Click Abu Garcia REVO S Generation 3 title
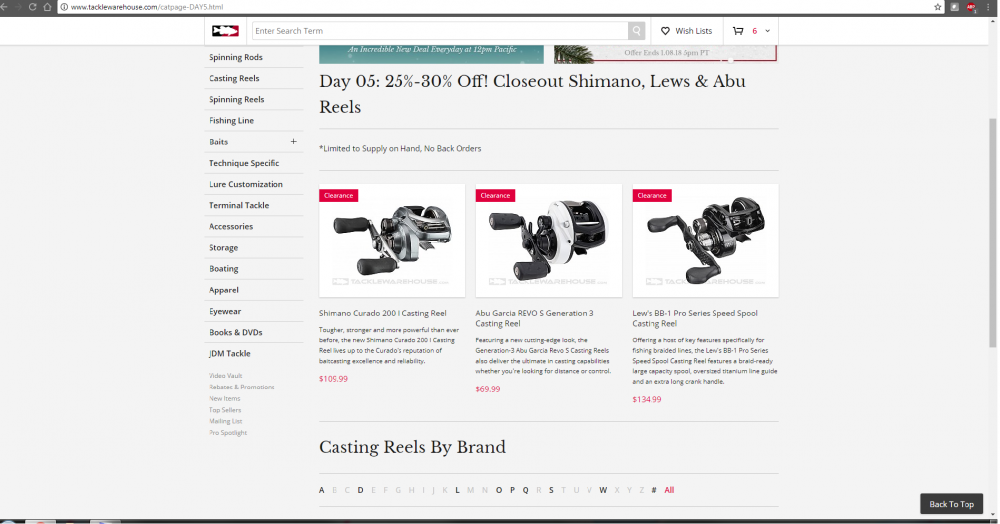Screen dimensions: 1000x524 coord(534,318)
